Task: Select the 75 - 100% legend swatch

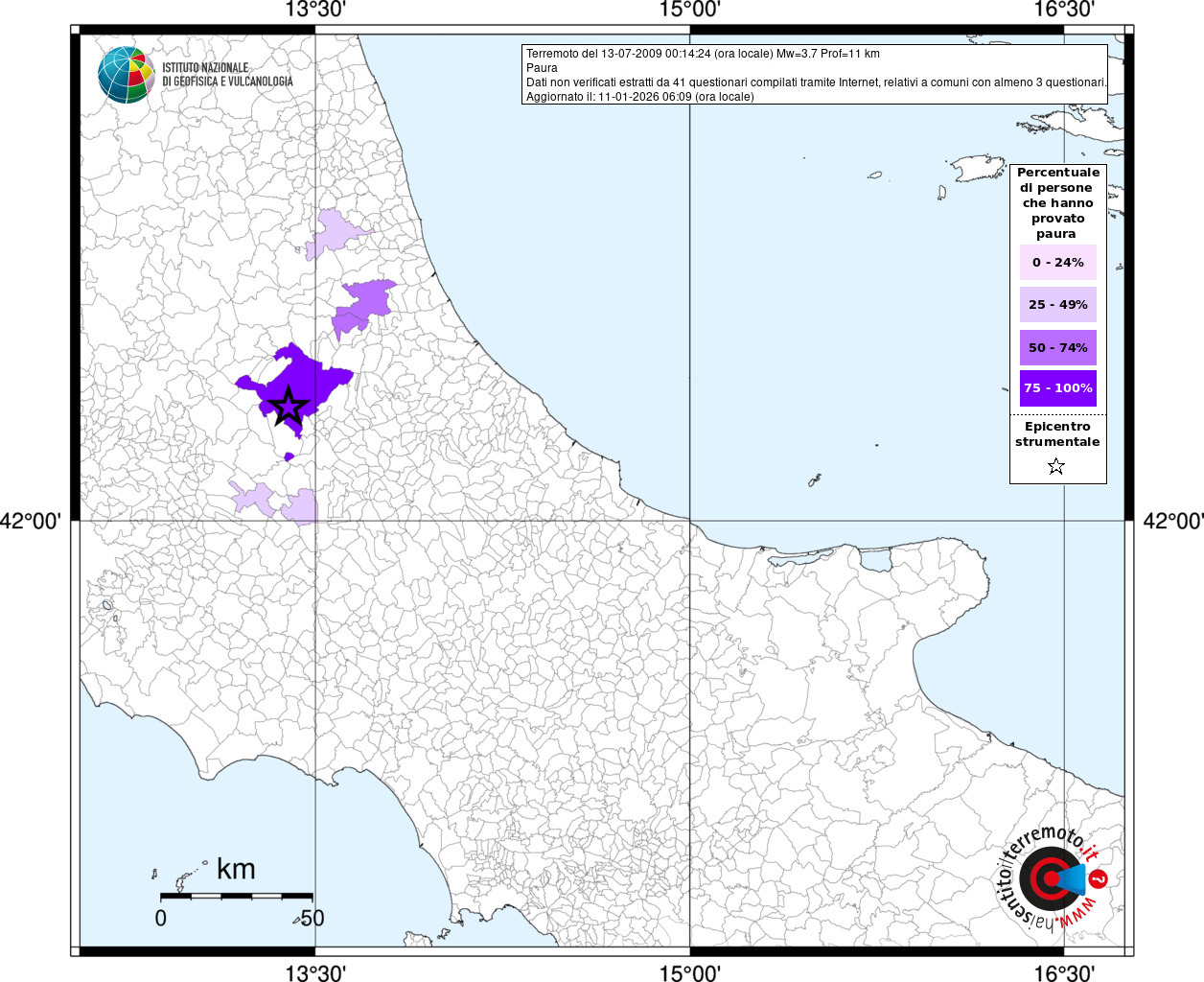Action: (x=1057, y=388)
